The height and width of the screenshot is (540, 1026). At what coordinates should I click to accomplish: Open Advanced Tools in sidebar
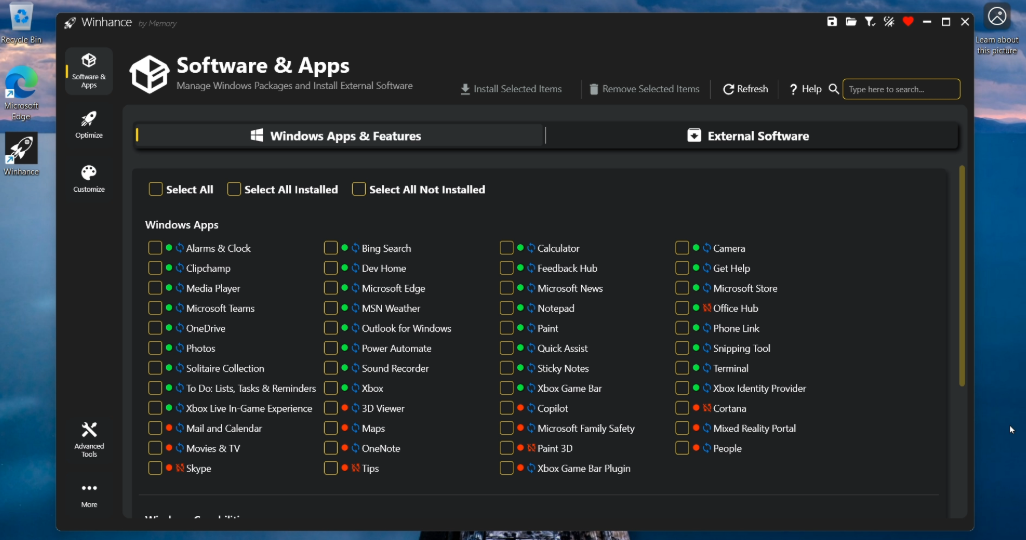tap(89, 438)
